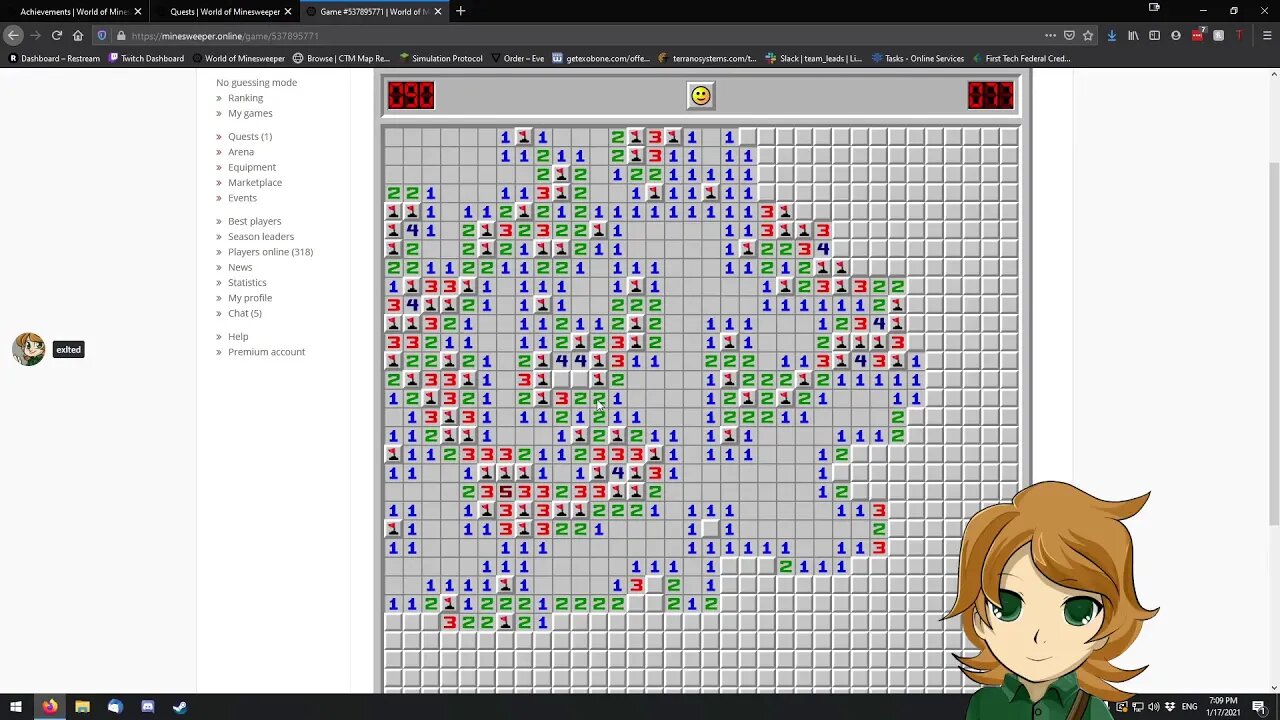The image size is (1280, 720).
Task: Open Browse | CTM Map Re... bookmark
Action: coord(341,58)
